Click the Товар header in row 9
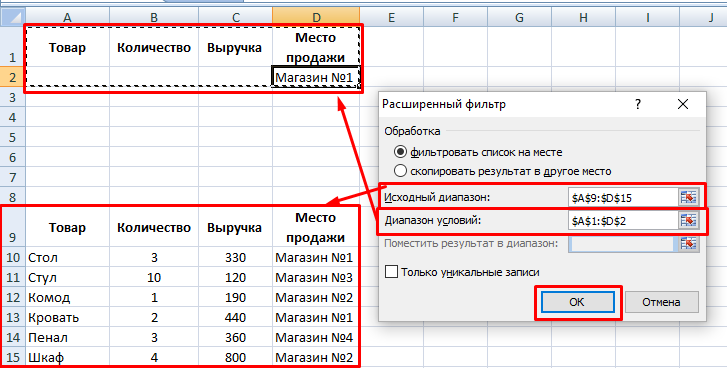The width and height of the screenshot is (727, 368). click(x=67, y=228)
